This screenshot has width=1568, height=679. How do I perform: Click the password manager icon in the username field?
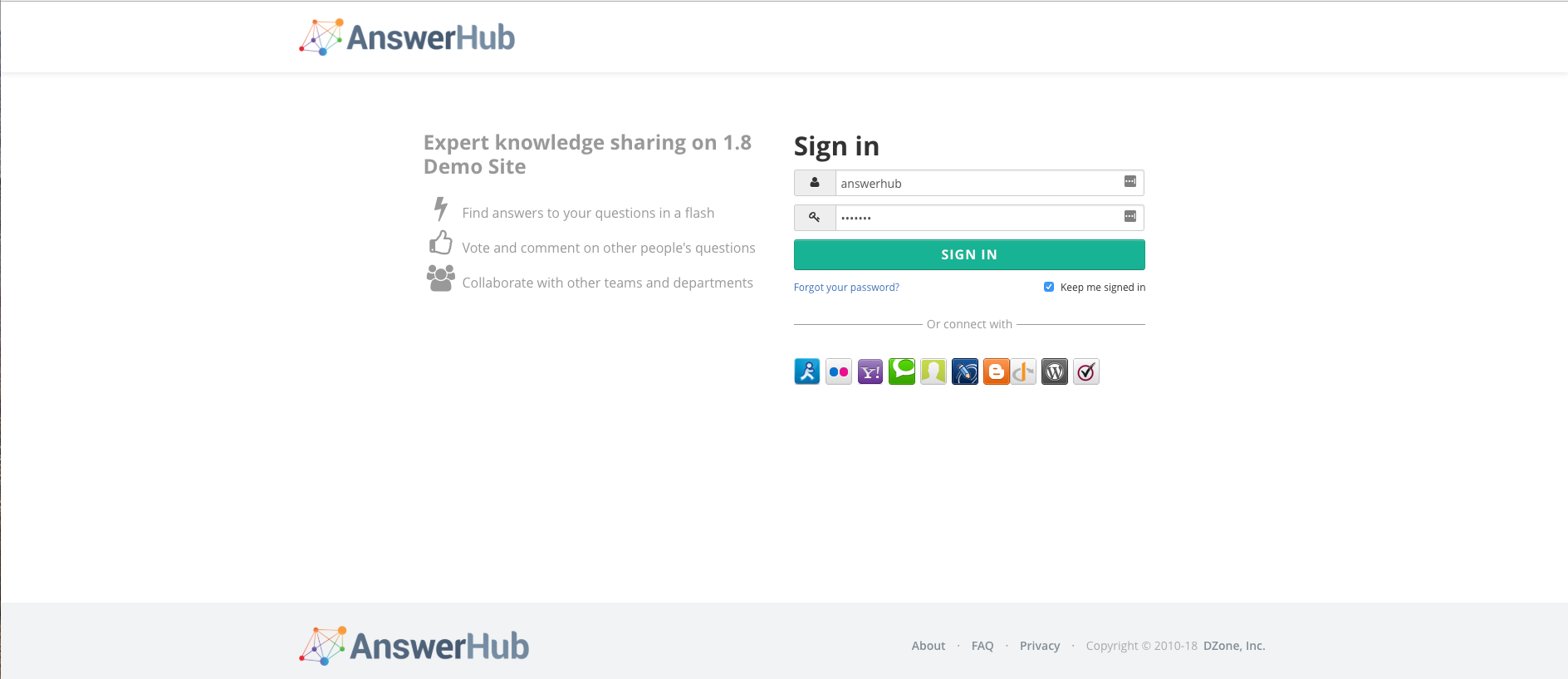[1130, 181]
